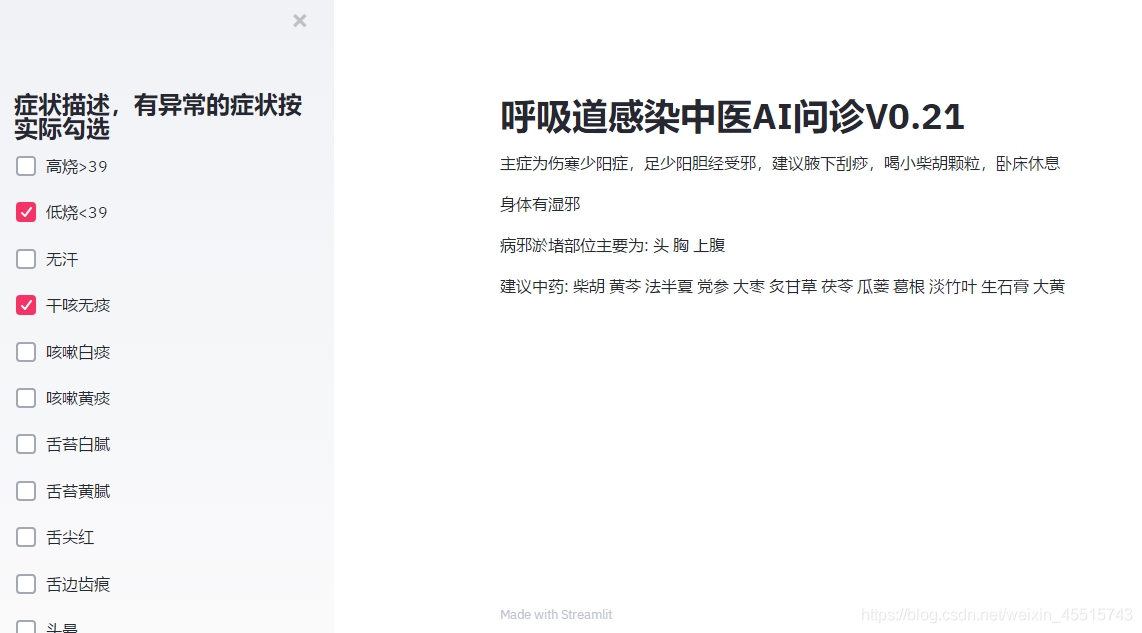Viewport: 1142px width, 633px height.
Task: Check the 高烧>39 checkbox
Action: pos(26,166)
